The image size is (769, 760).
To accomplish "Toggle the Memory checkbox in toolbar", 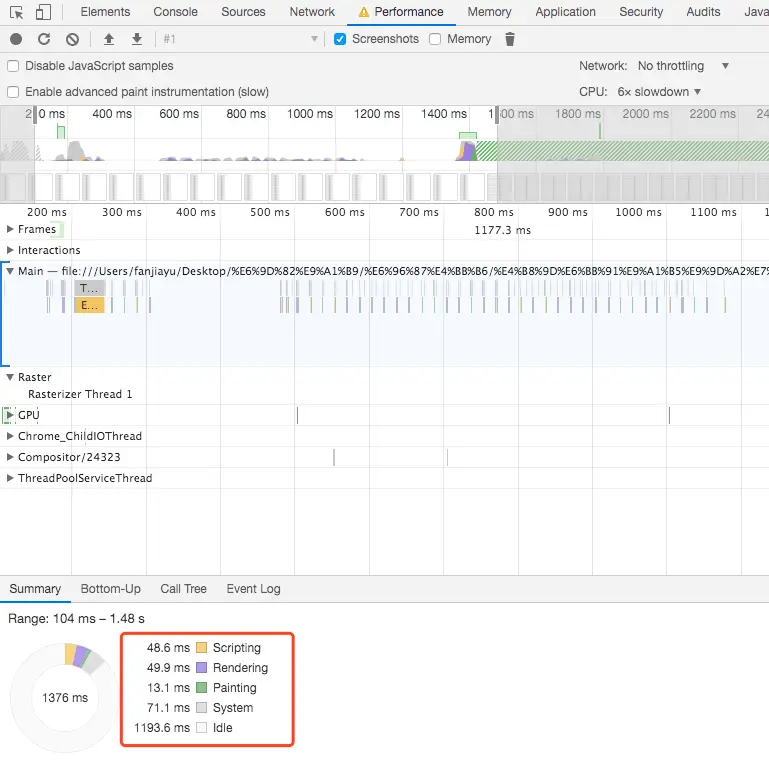I will 435,39.
